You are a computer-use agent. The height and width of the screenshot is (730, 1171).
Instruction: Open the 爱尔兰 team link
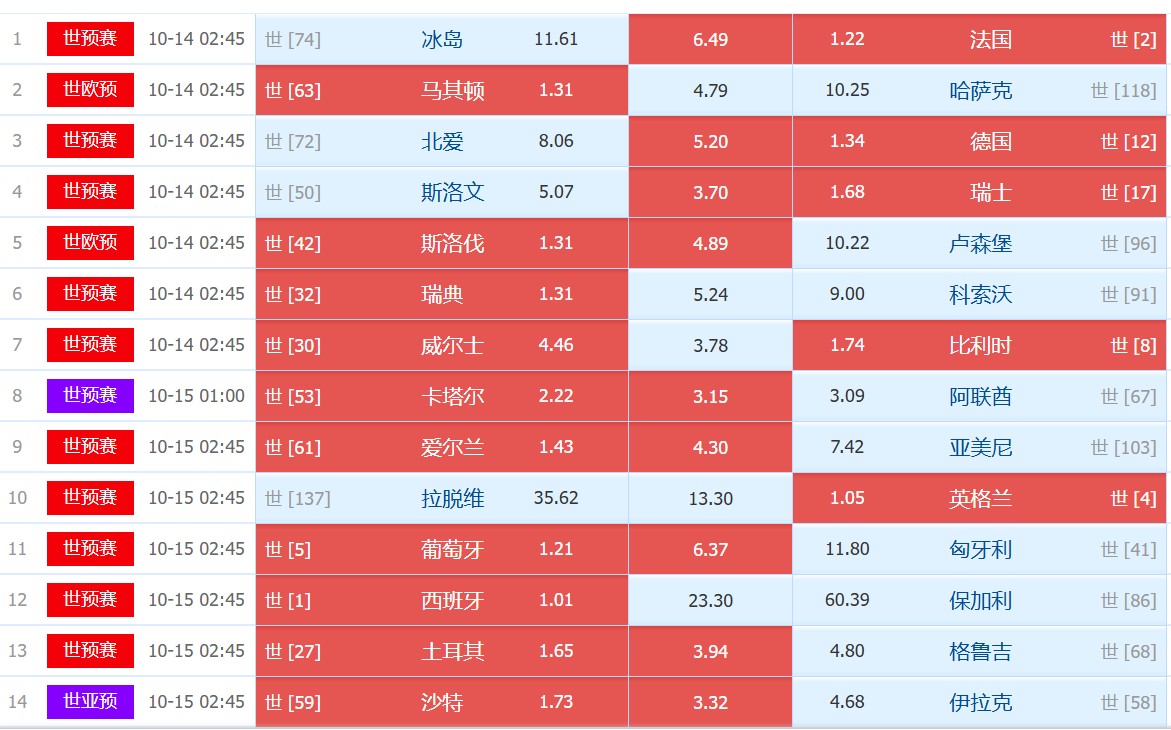(452, 447)
